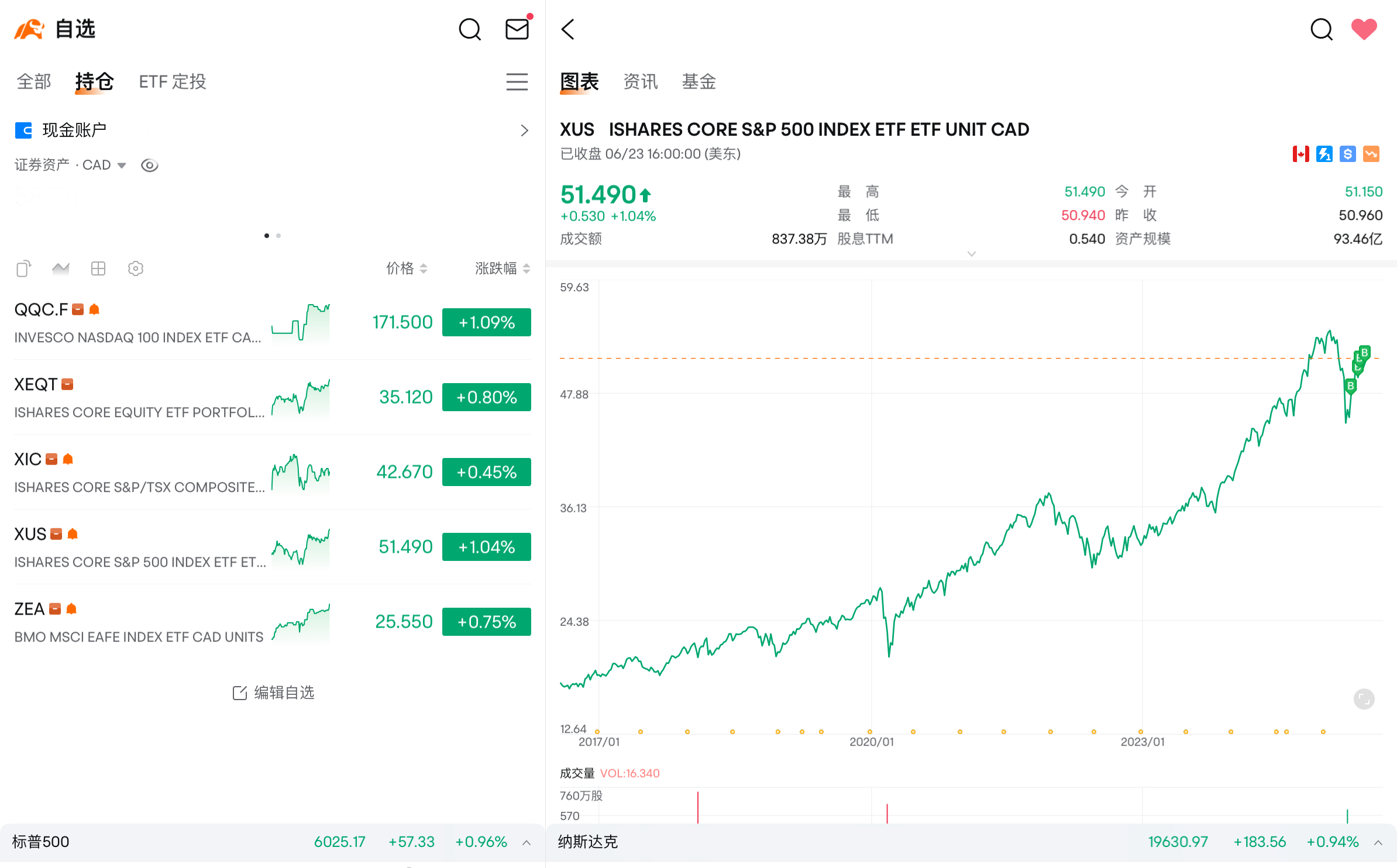The height and width of the screenshot is (868, 1397).
Task: Open search in watchlist header
Action: (469, 29)
